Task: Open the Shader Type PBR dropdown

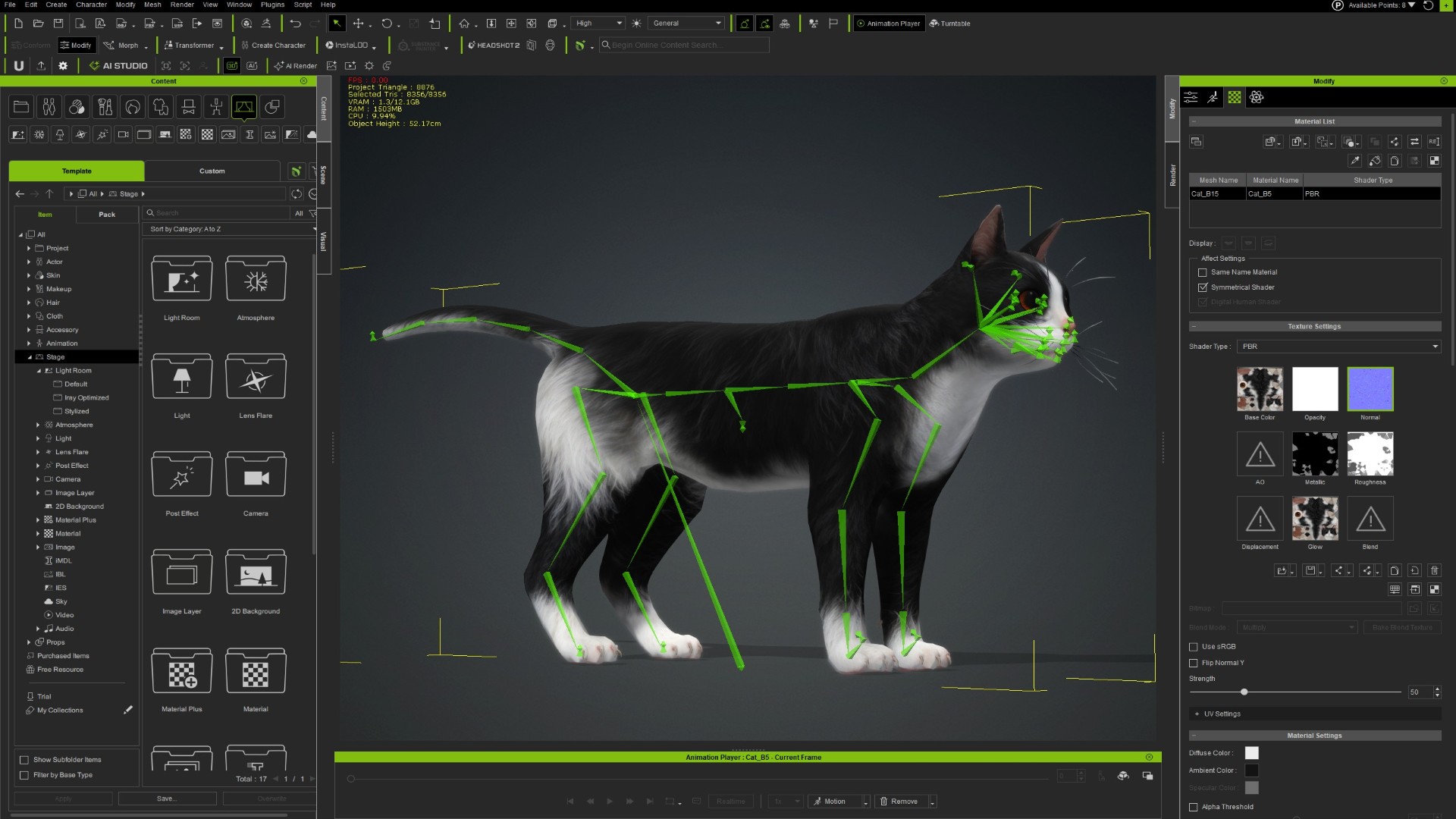Action: pos(1338,347)
